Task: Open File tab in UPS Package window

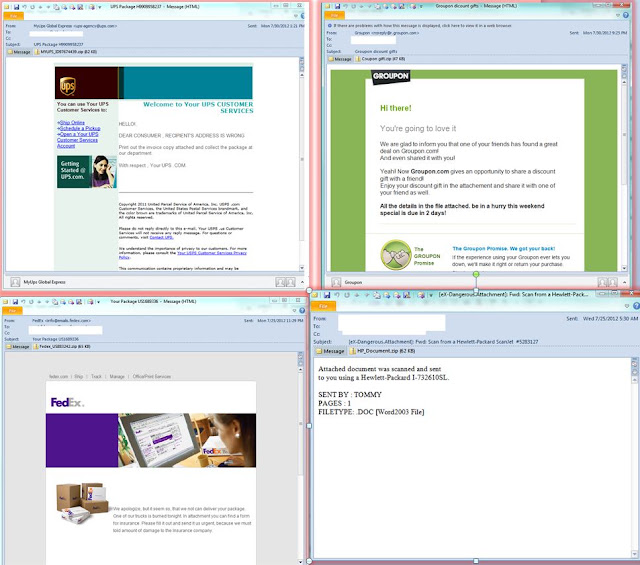Action: click(13, 16)
